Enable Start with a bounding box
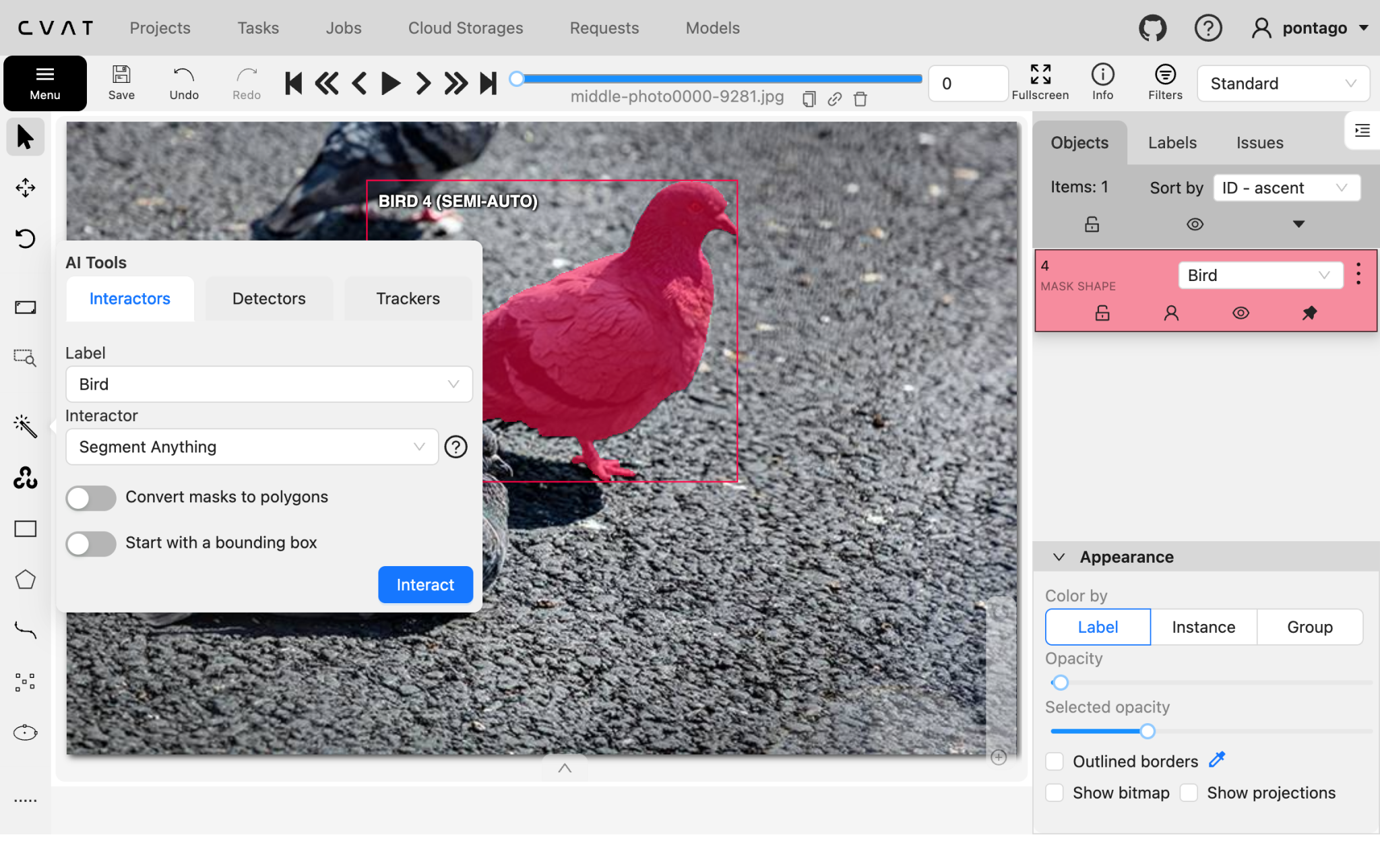The height and width of the screenshot is (868, 1380). (x=91, y=543)
